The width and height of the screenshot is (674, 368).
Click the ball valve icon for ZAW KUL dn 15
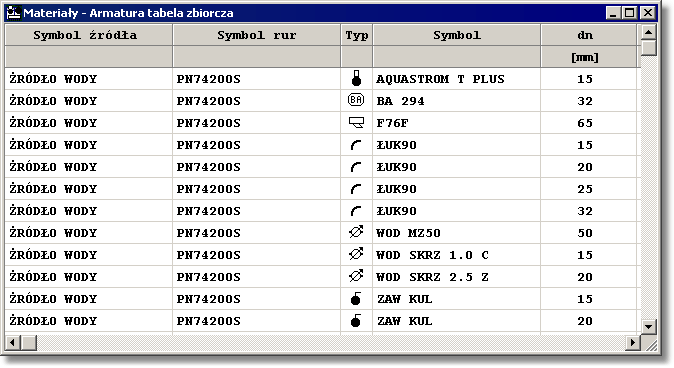click(x=355, y=298)
